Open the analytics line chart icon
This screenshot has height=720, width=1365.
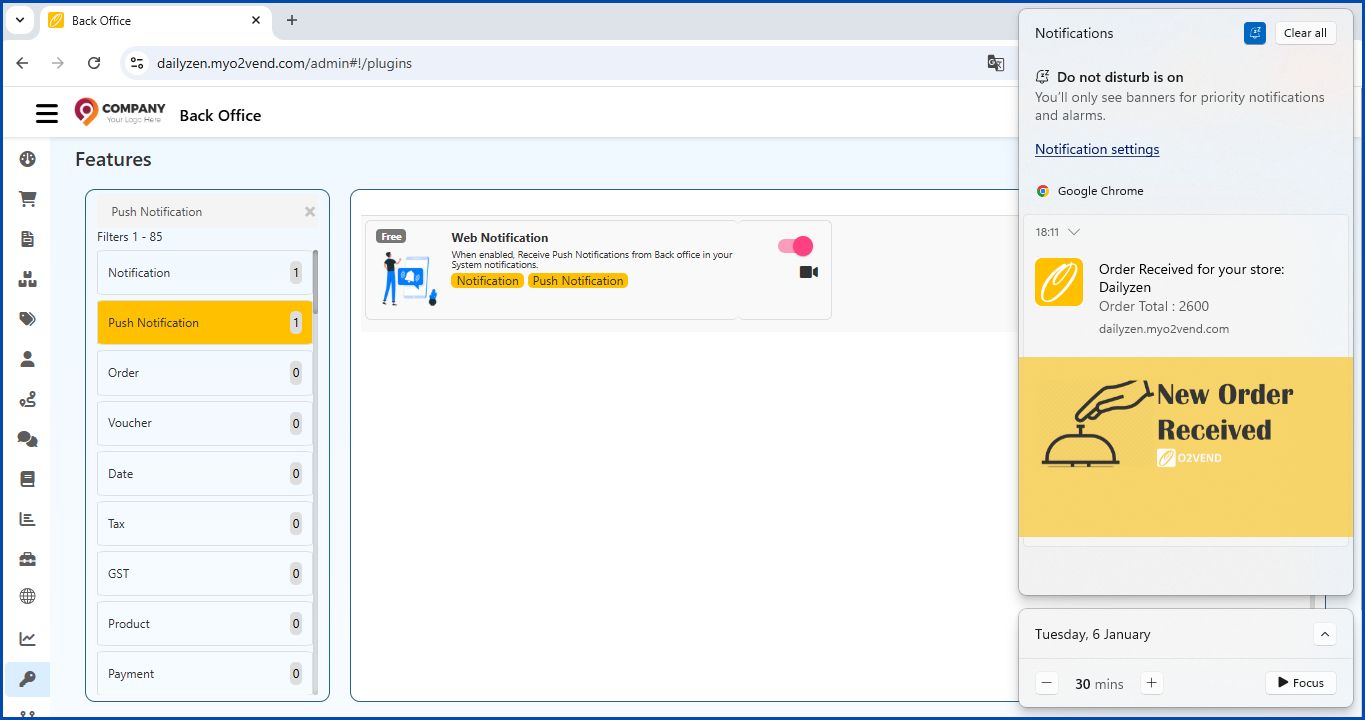pyautogui.click(x=27, y=638)
